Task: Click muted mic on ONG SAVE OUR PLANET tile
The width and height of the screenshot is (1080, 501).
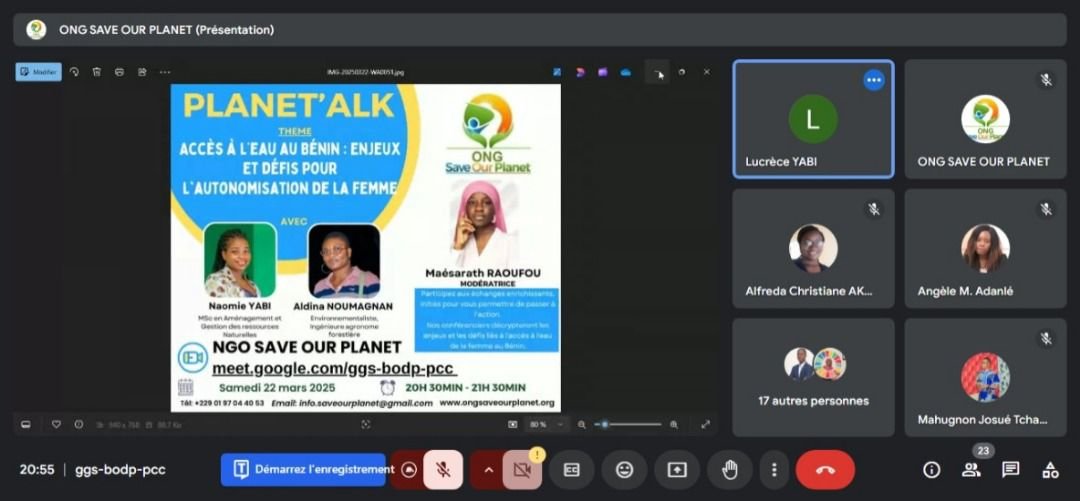Action: point(1046,80)
